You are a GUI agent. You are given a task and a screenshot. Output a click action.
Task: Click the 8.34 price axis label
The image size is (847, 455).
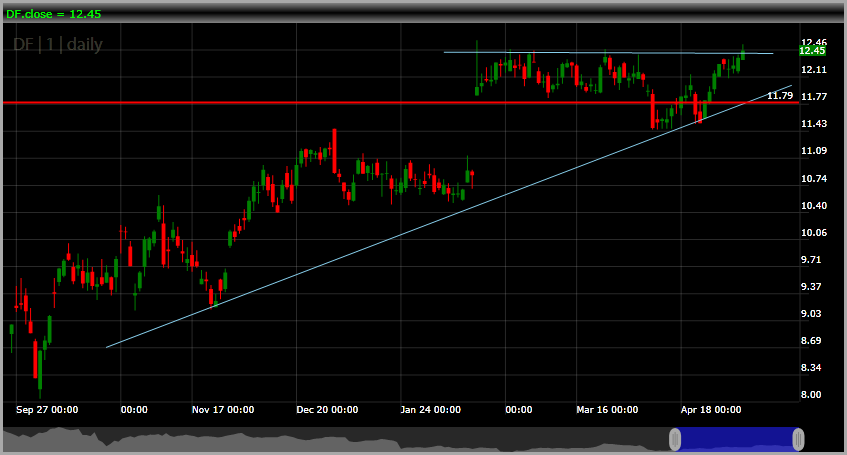click(811, 367)
